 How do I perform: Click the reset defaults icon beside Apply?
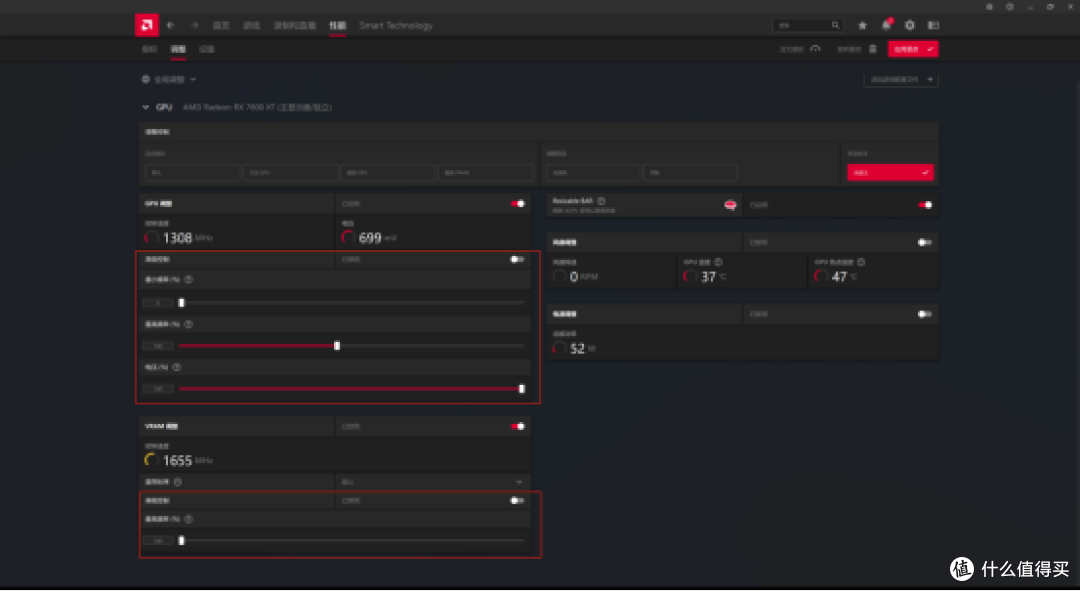pos(873,49)
